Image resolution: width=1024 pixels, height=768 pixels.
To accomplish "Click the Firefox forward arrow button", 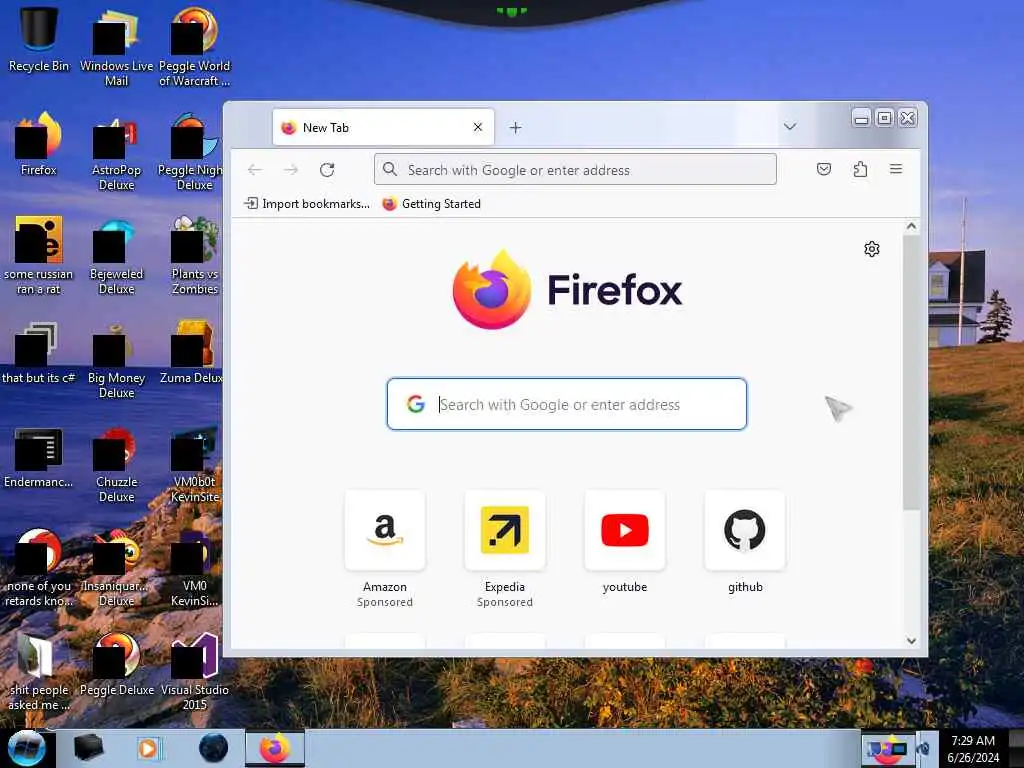I will tap(291, 170).
